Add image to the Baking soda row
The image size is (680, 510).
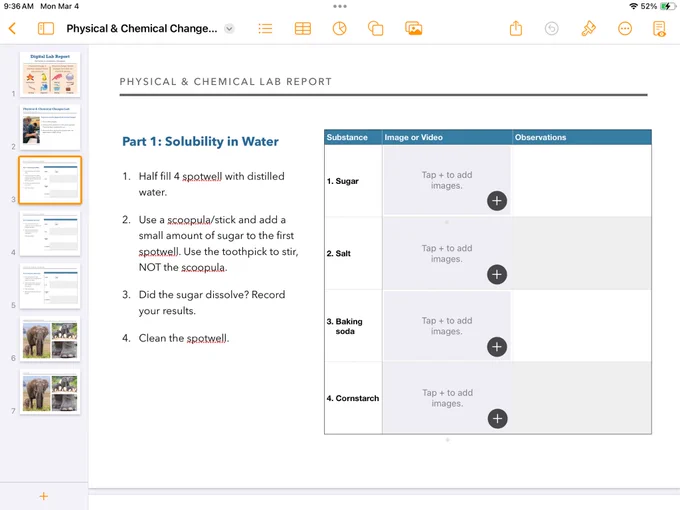pos(497,347)
